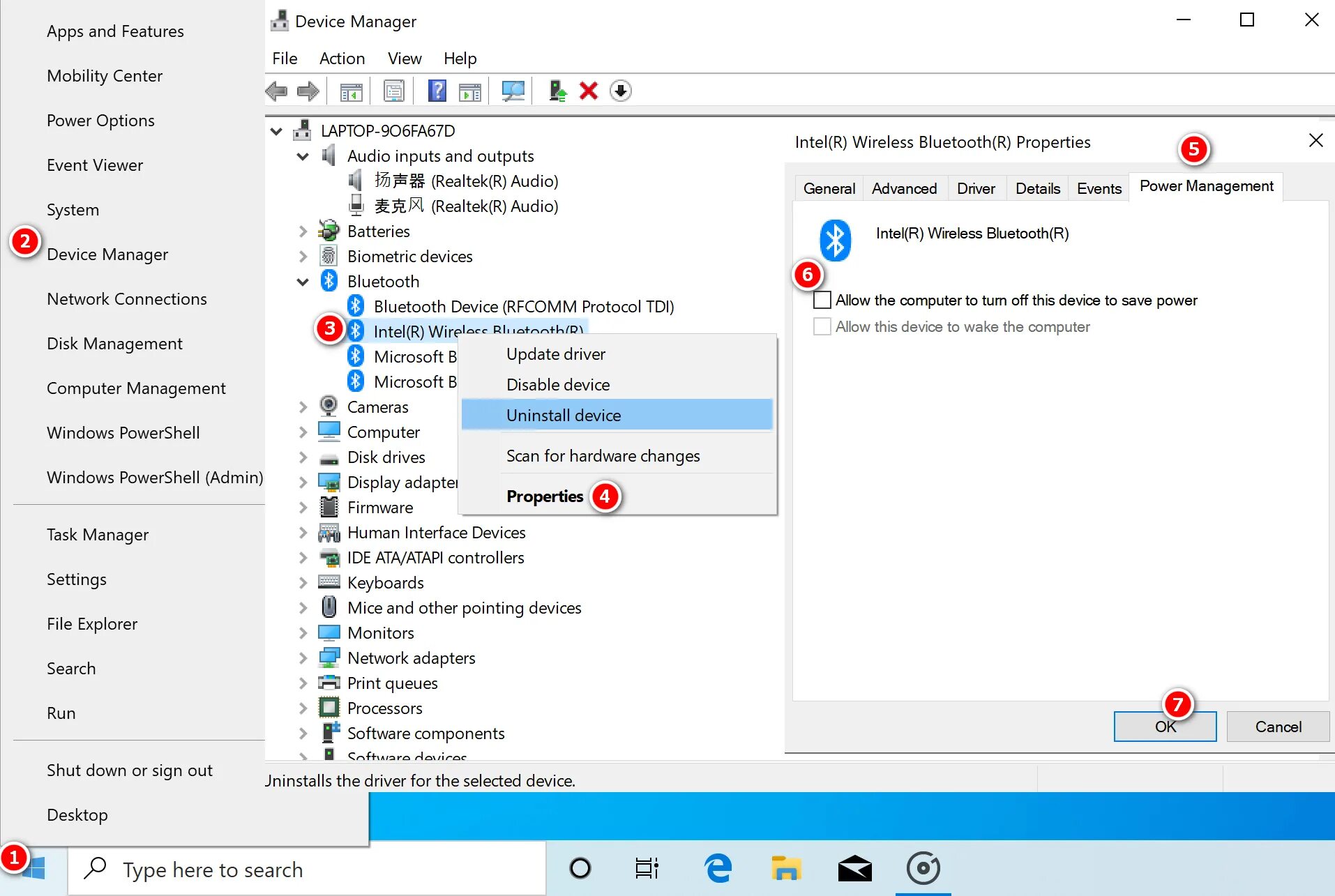Expand the Biometric devices node

point(303,257)
